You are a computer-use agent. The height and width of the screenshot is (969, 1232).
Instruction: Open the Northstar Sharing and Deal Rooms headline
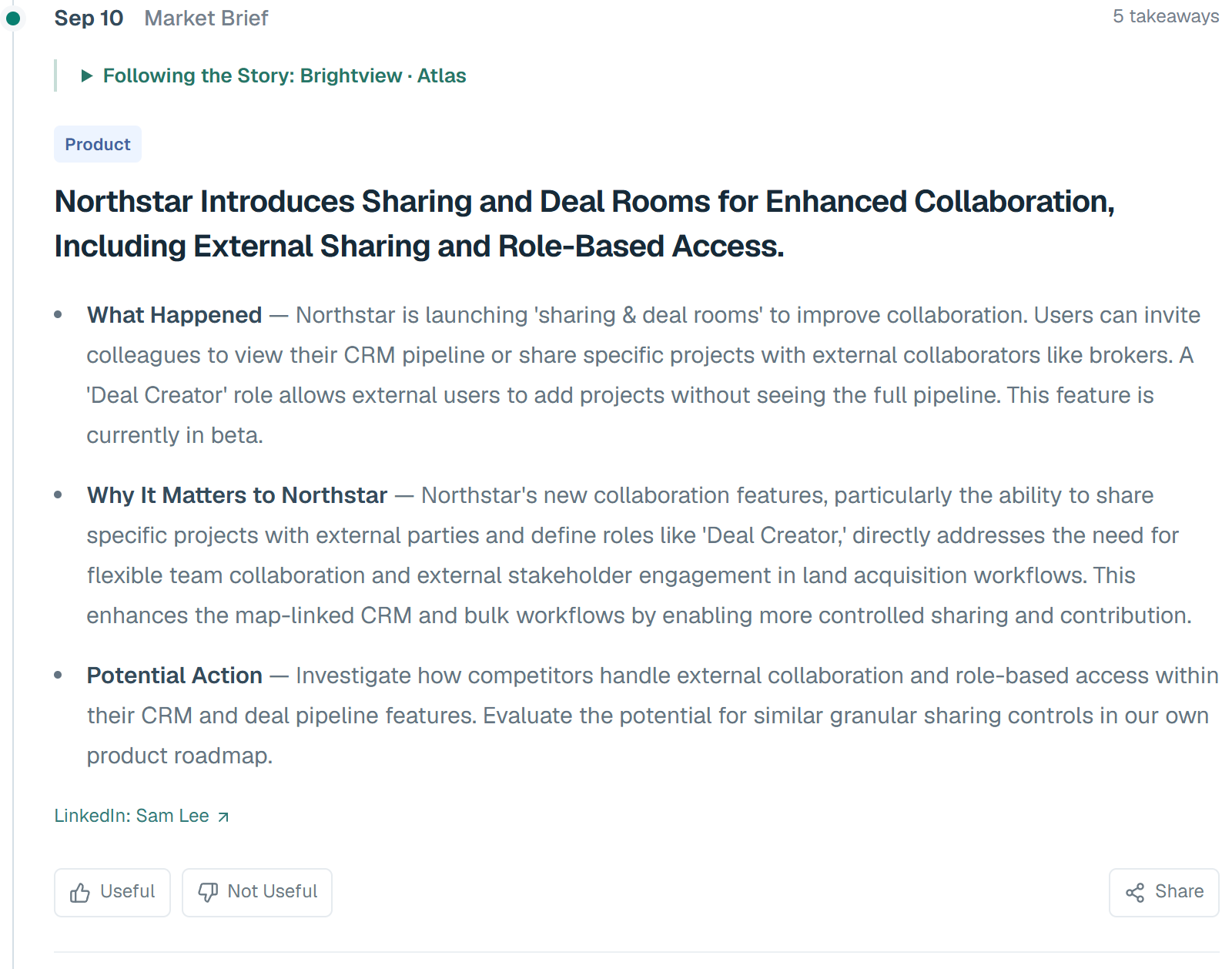pos(585,223)
